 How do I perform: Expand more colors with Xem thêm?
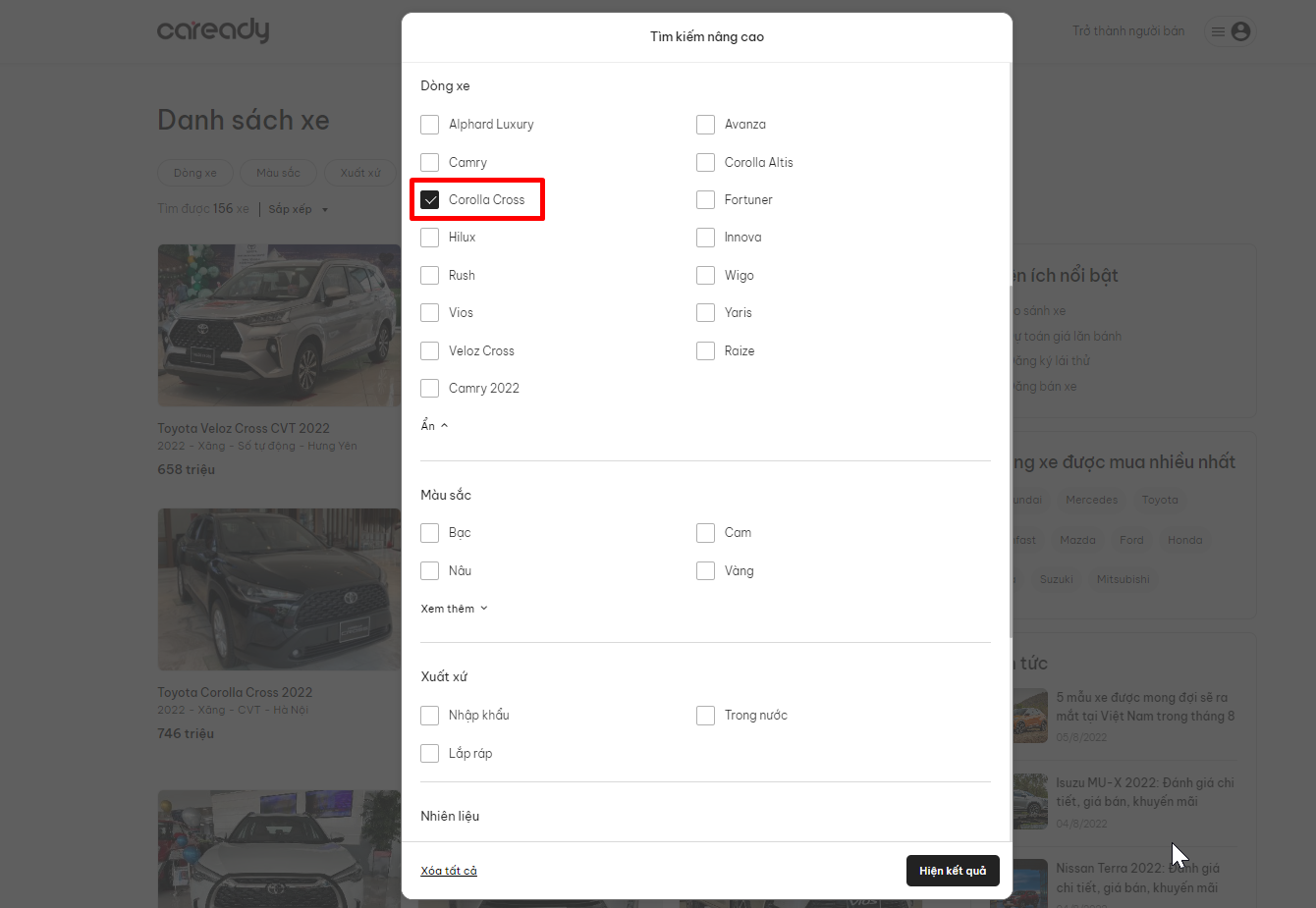coord(454,609)
